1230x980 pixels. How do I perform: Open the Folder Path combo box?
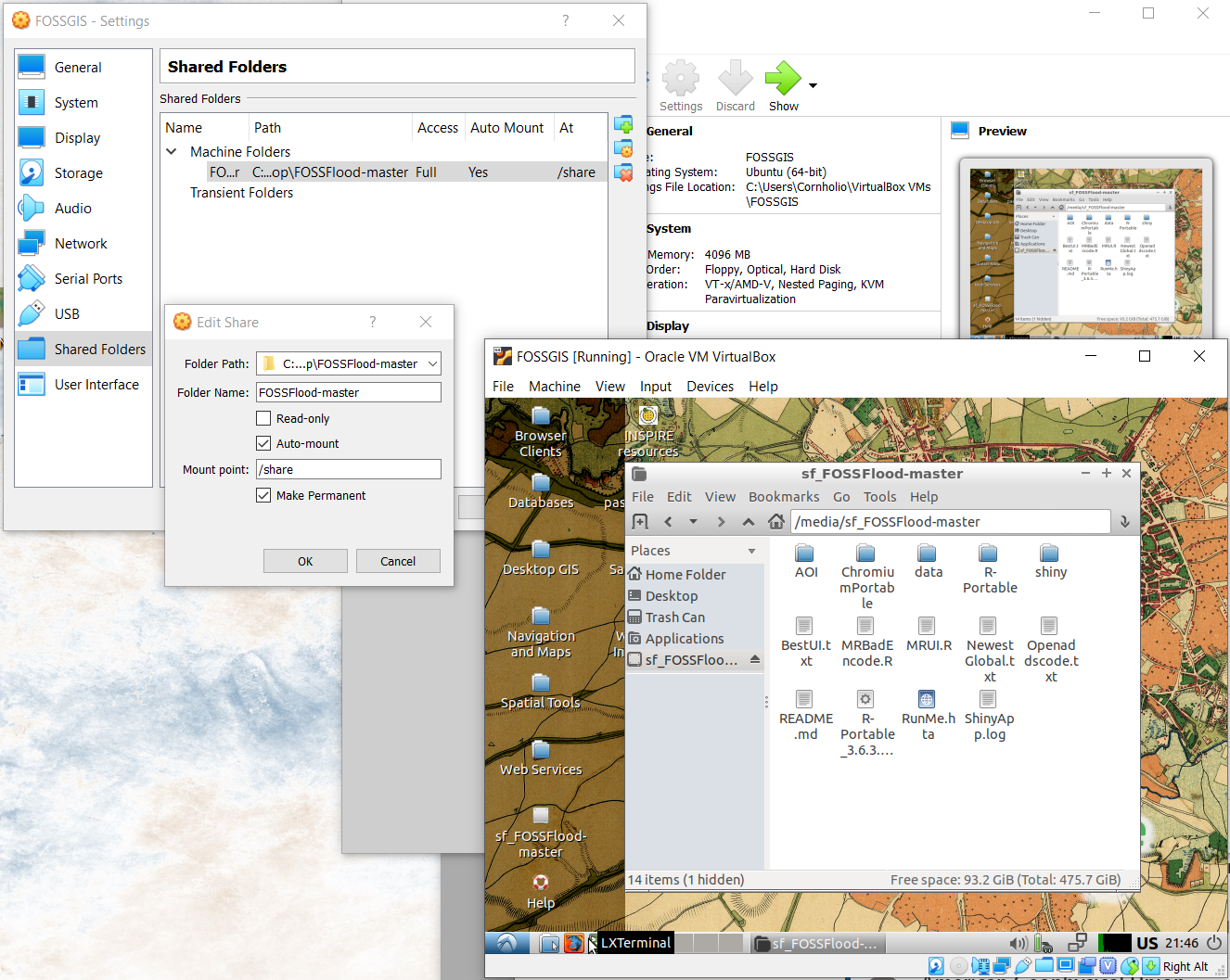(x=349, y=363)
